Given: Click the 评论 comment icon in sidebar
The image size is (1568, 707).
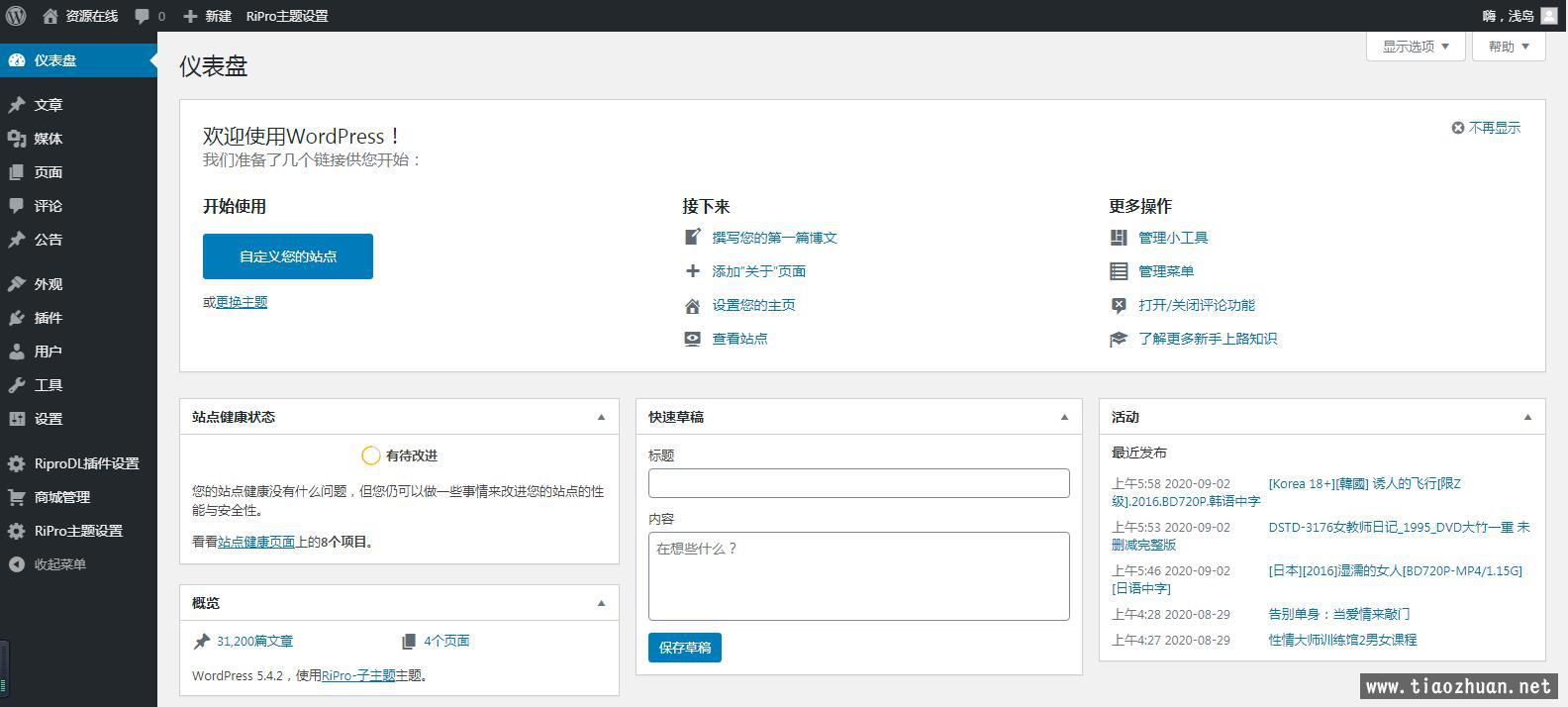Looking at the screenshot, I should (17, 206).
